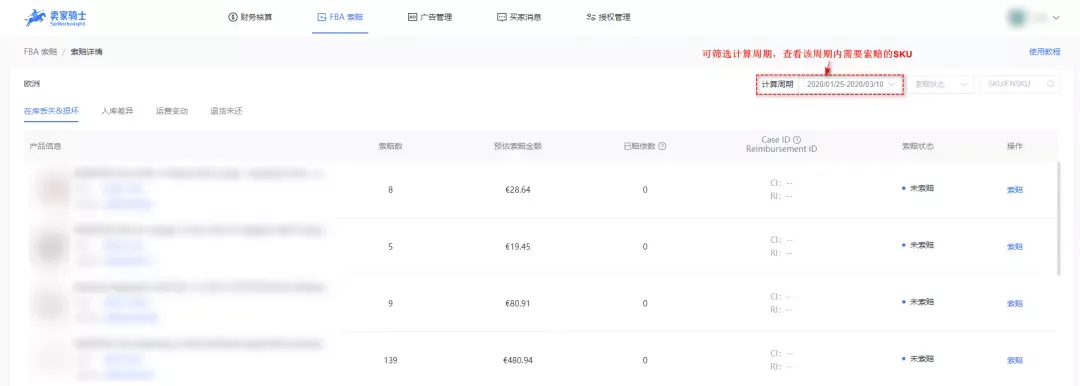This screenshot has width=1080, height=386.
Task: Expand the 索赔状态 filter dropdown
Action: pyautogui.click(x=940, y=84)
